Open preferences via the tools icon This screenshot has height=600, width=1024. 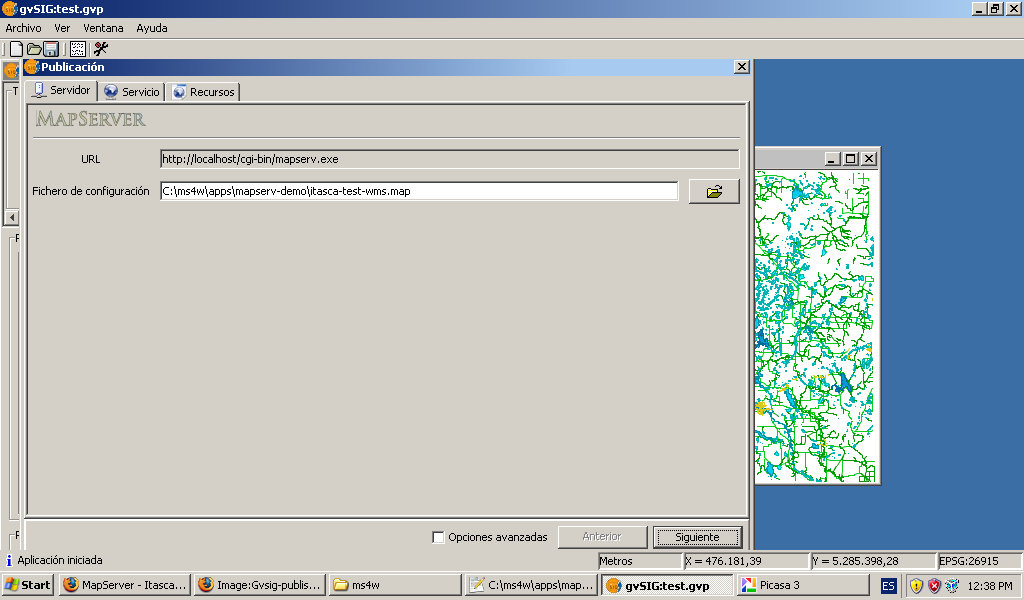[101, 49]
